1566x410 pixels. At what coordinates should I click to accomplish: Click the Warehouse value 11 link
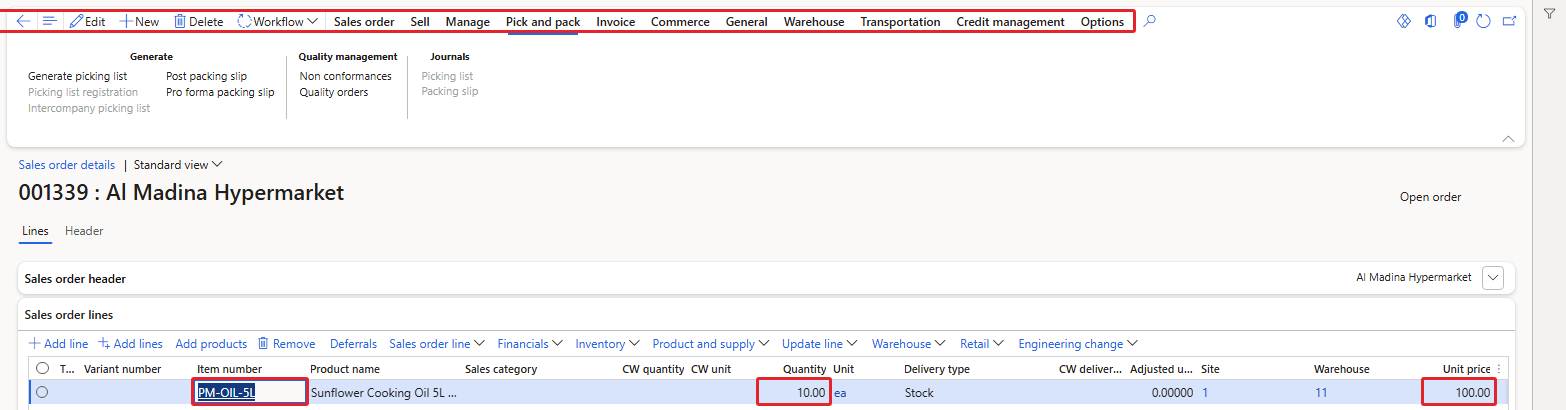[x=1321, y=393]
